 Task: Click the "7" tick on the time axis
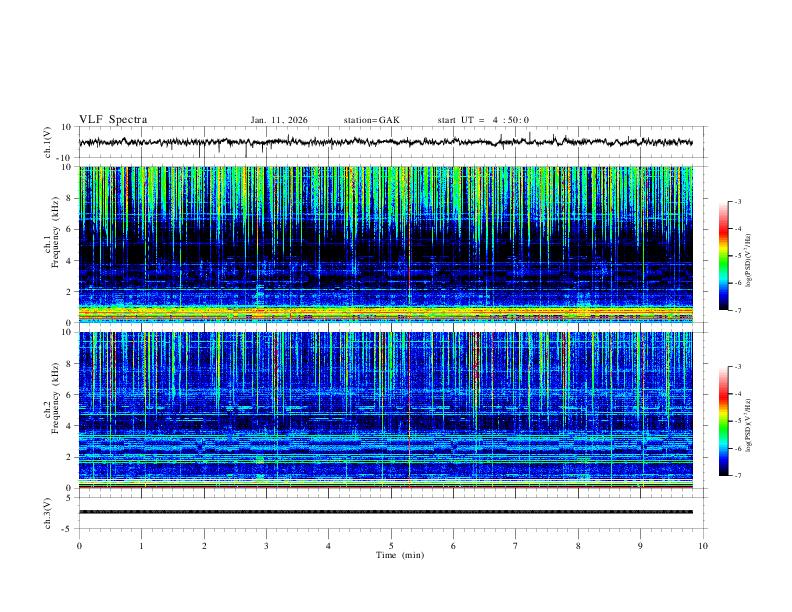tap(516, 546)
